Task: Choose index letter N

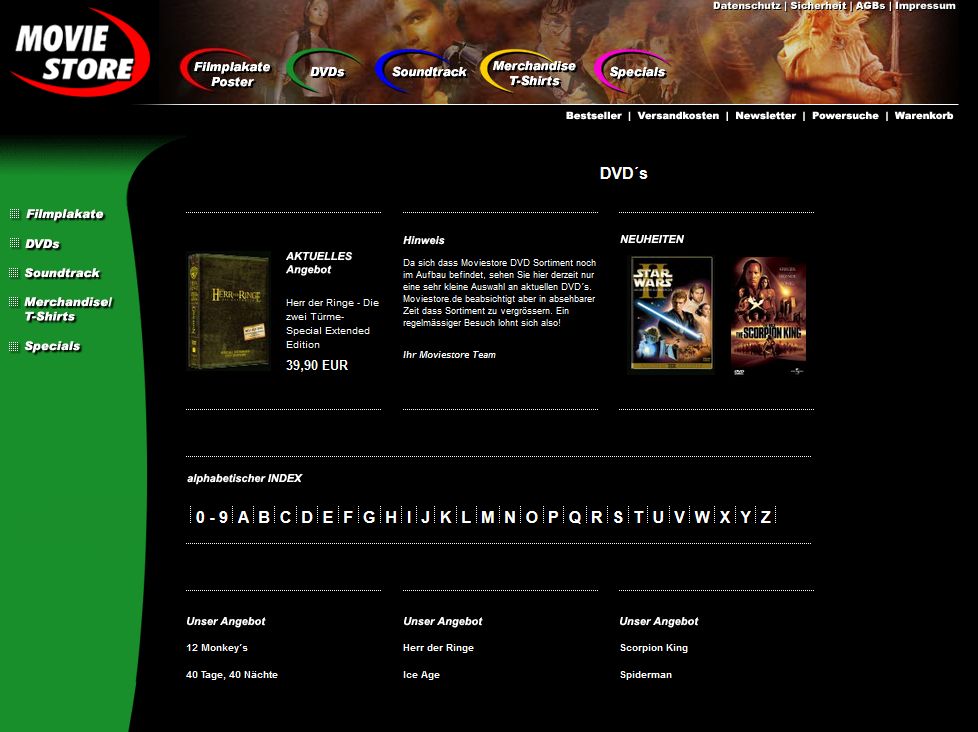Action: coord(510,517)
